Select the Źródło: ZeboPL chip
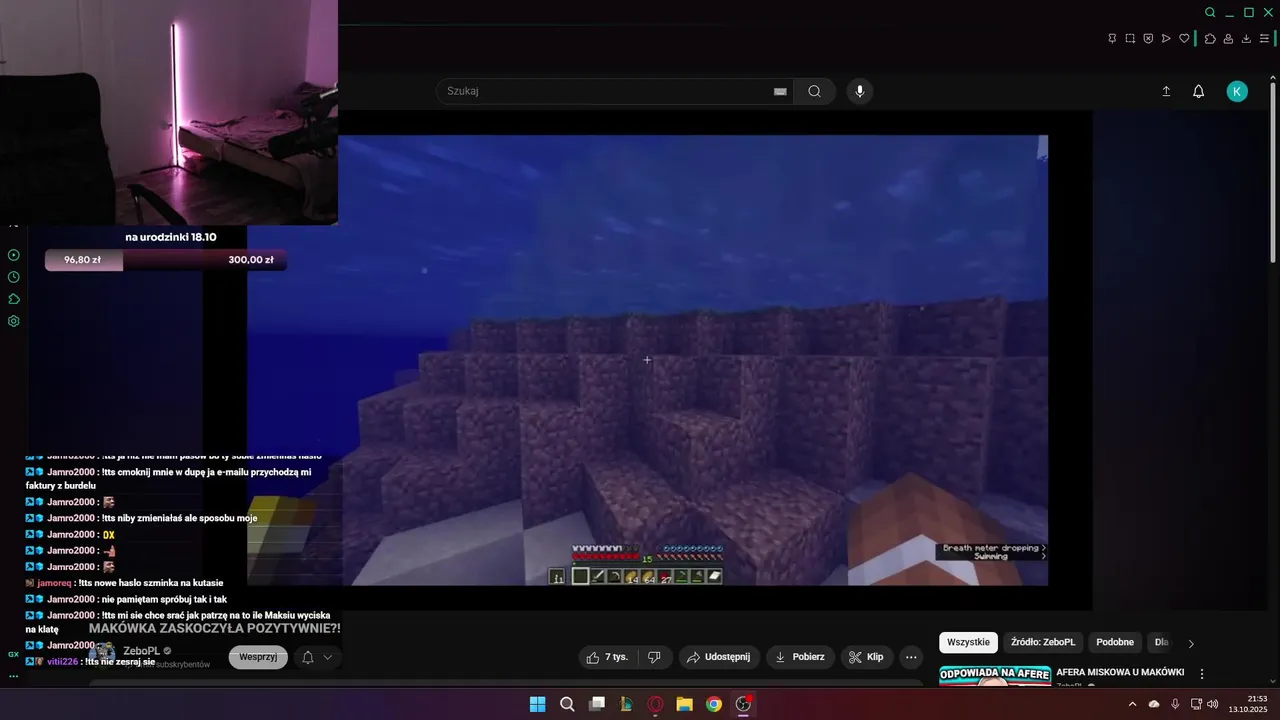 coord(1043,642)
